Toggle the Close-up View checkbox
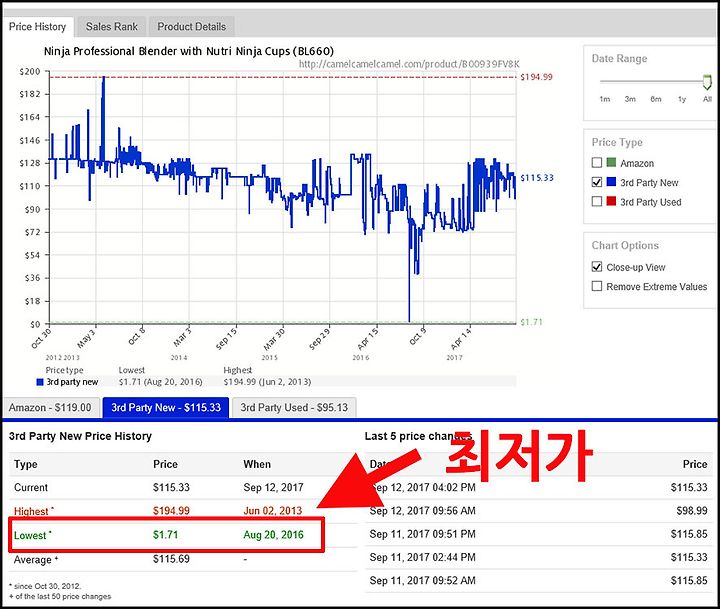The width and height of the screenshot is (720, 609). coord(596,267)
